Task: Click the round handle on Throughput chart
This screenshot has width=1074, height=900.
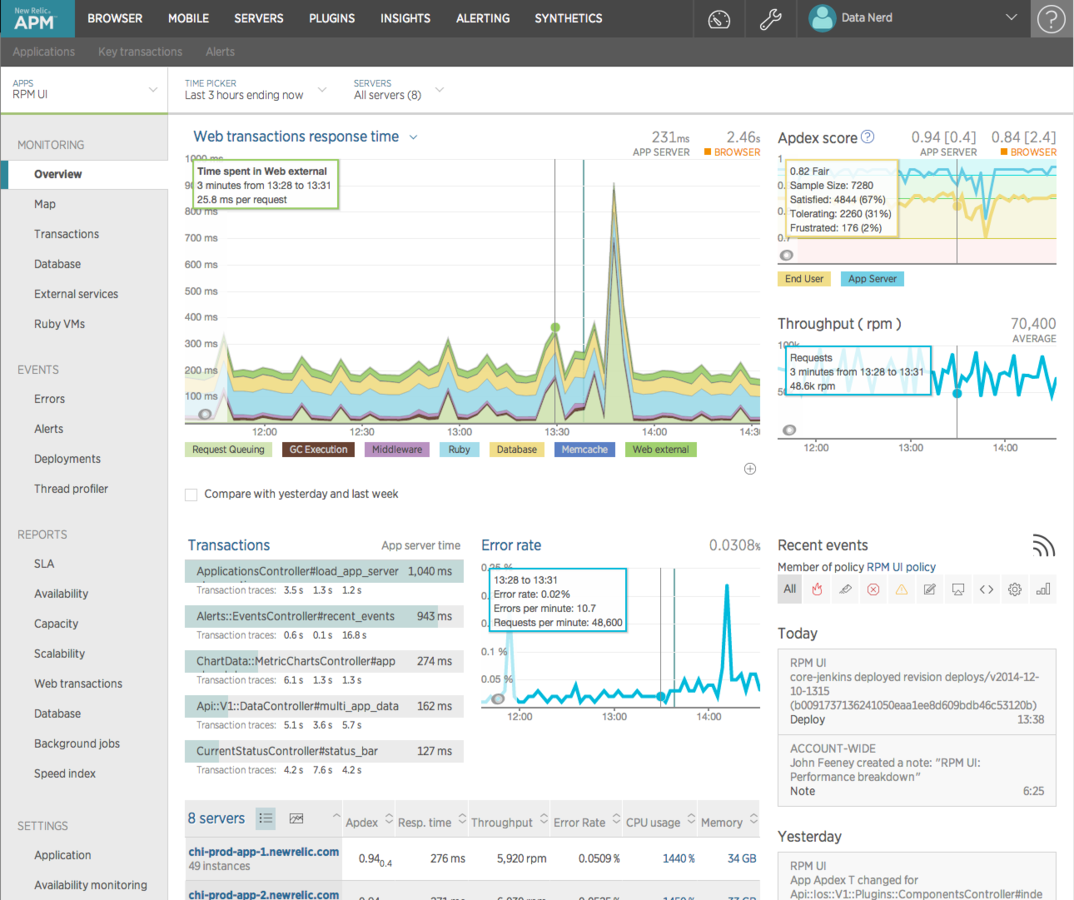Action: coord(790,430)
